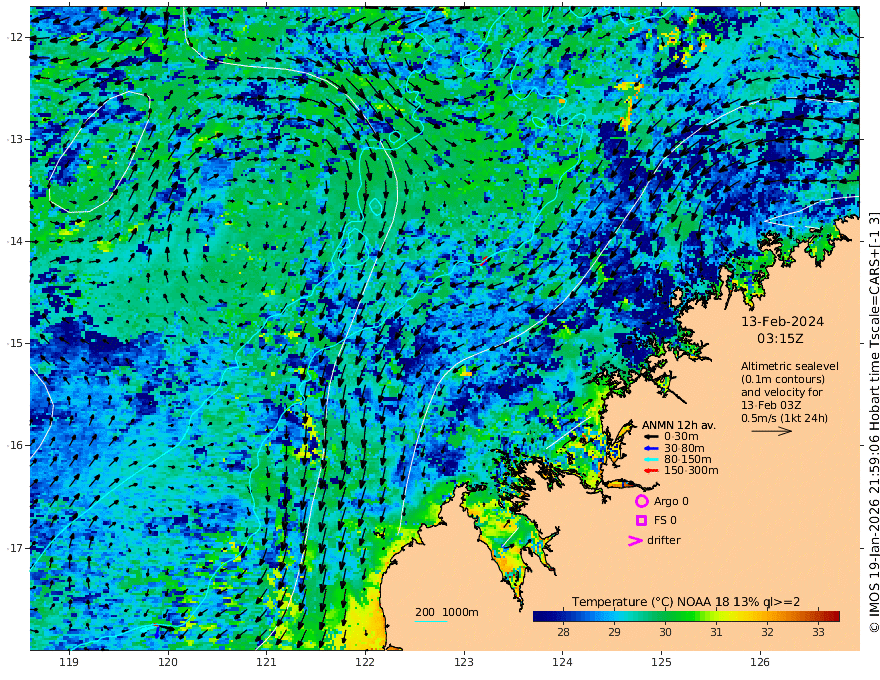Click the 32 tick label on colorbar
The image size is (880, 680).
tap(767, 632)
